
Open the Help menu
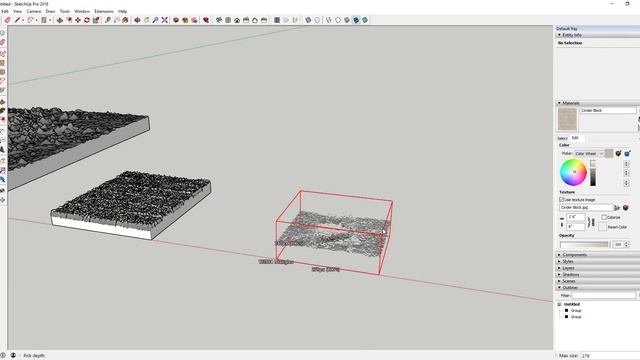[x=122, y=11]
